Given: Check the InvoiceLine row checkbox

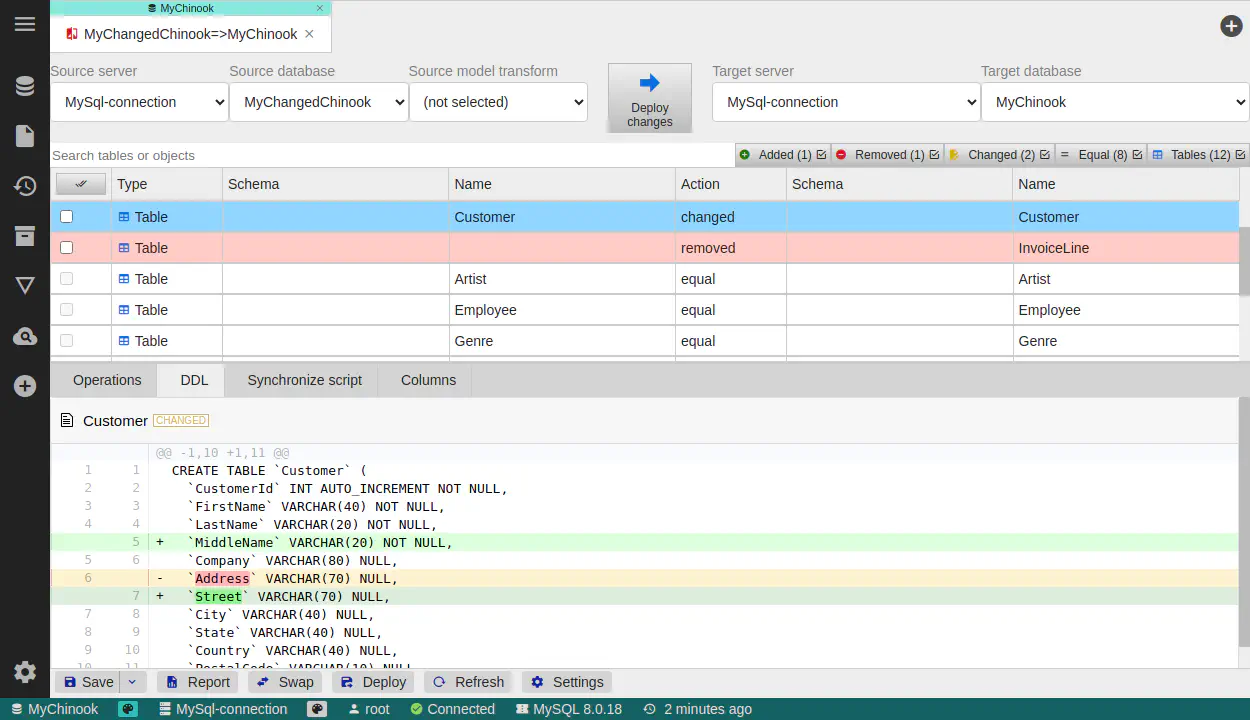Looking at the screenshot, I should 67,248.
